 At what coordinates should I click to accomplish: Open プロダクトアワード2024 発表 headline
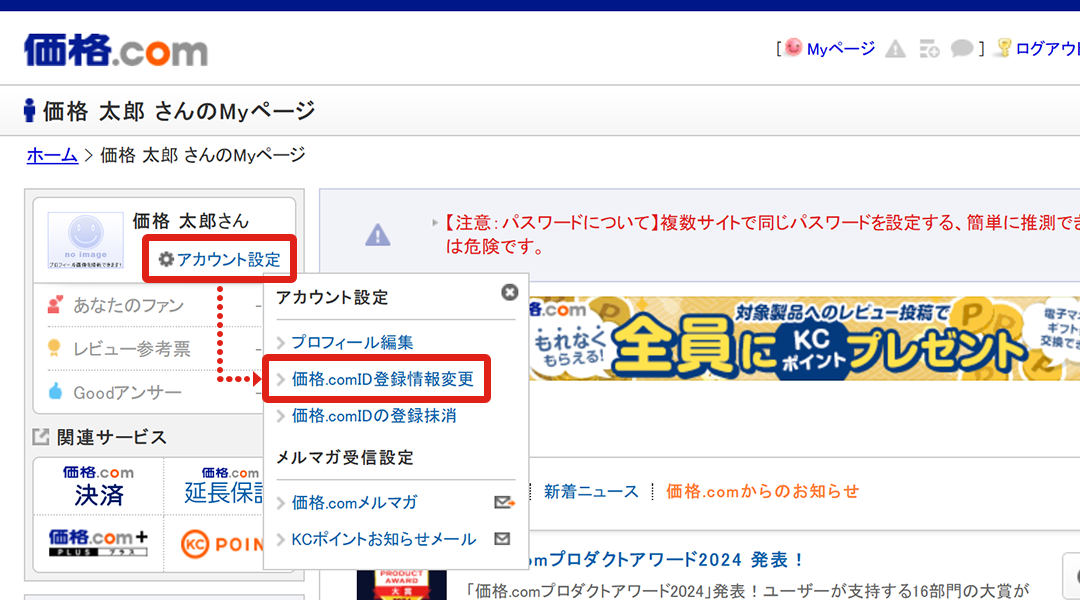click(x=667, y=559)
